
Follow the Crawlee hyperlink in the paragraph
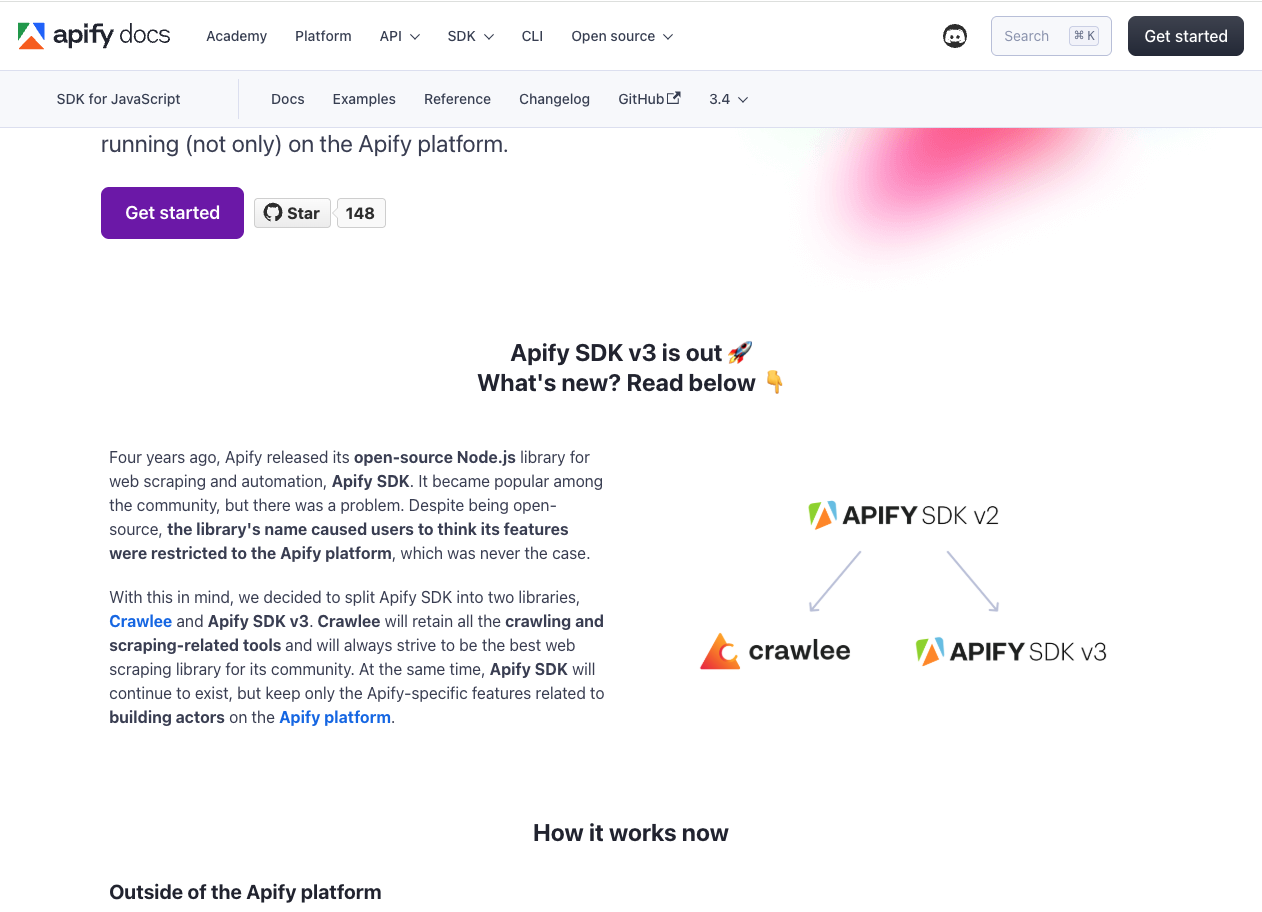point(141,621)
